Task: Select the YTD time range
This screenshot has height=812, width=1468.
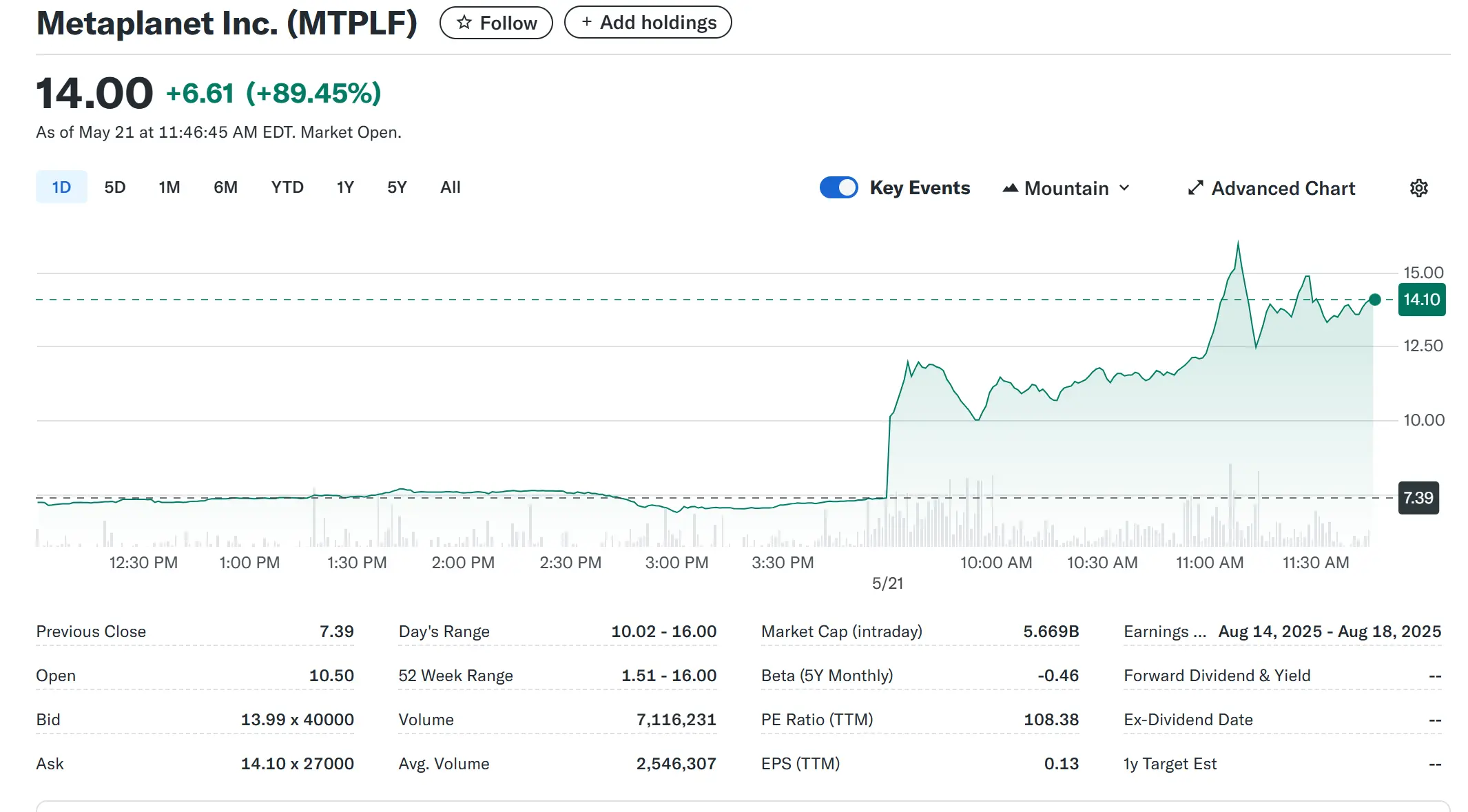Action: [x=287, y=187]
